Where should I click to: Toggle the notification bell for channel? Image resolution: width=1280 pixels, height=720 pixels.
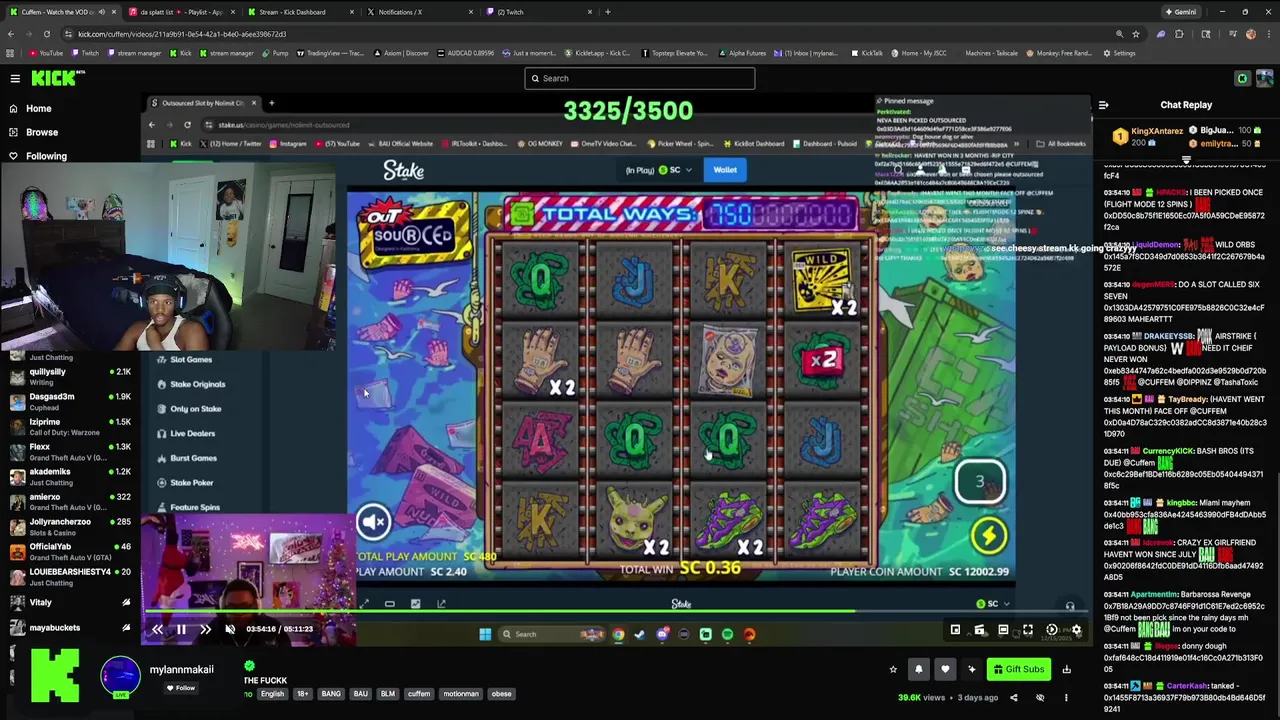[919, 669]
